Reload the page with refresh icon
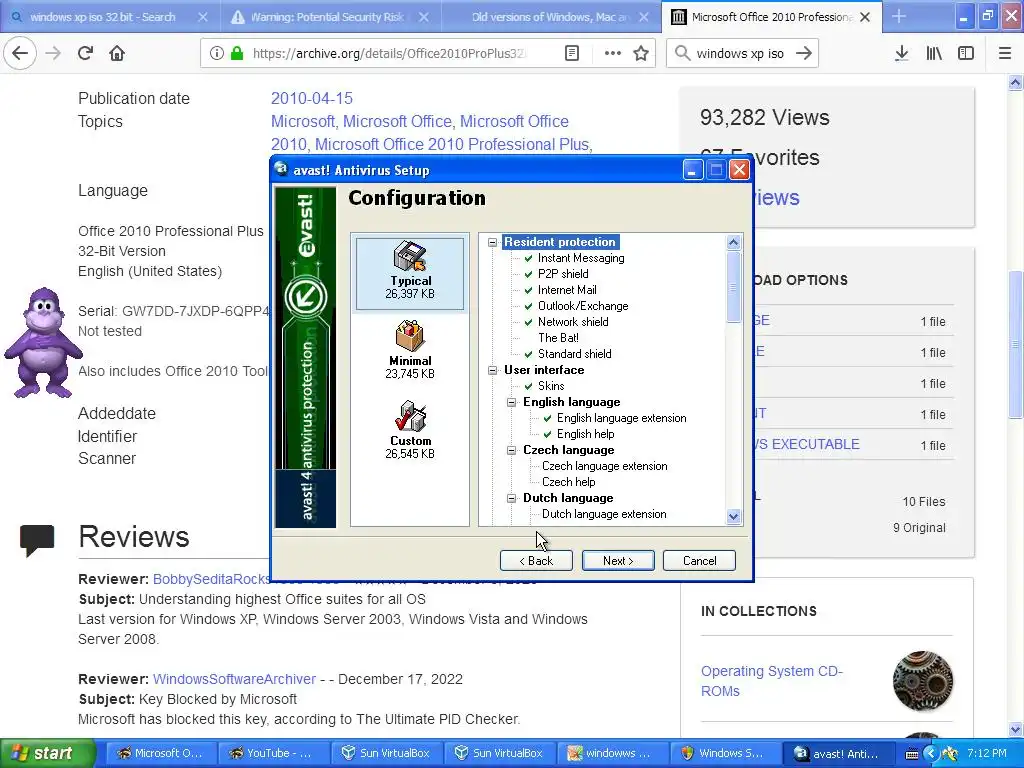 tap(85, 54)
